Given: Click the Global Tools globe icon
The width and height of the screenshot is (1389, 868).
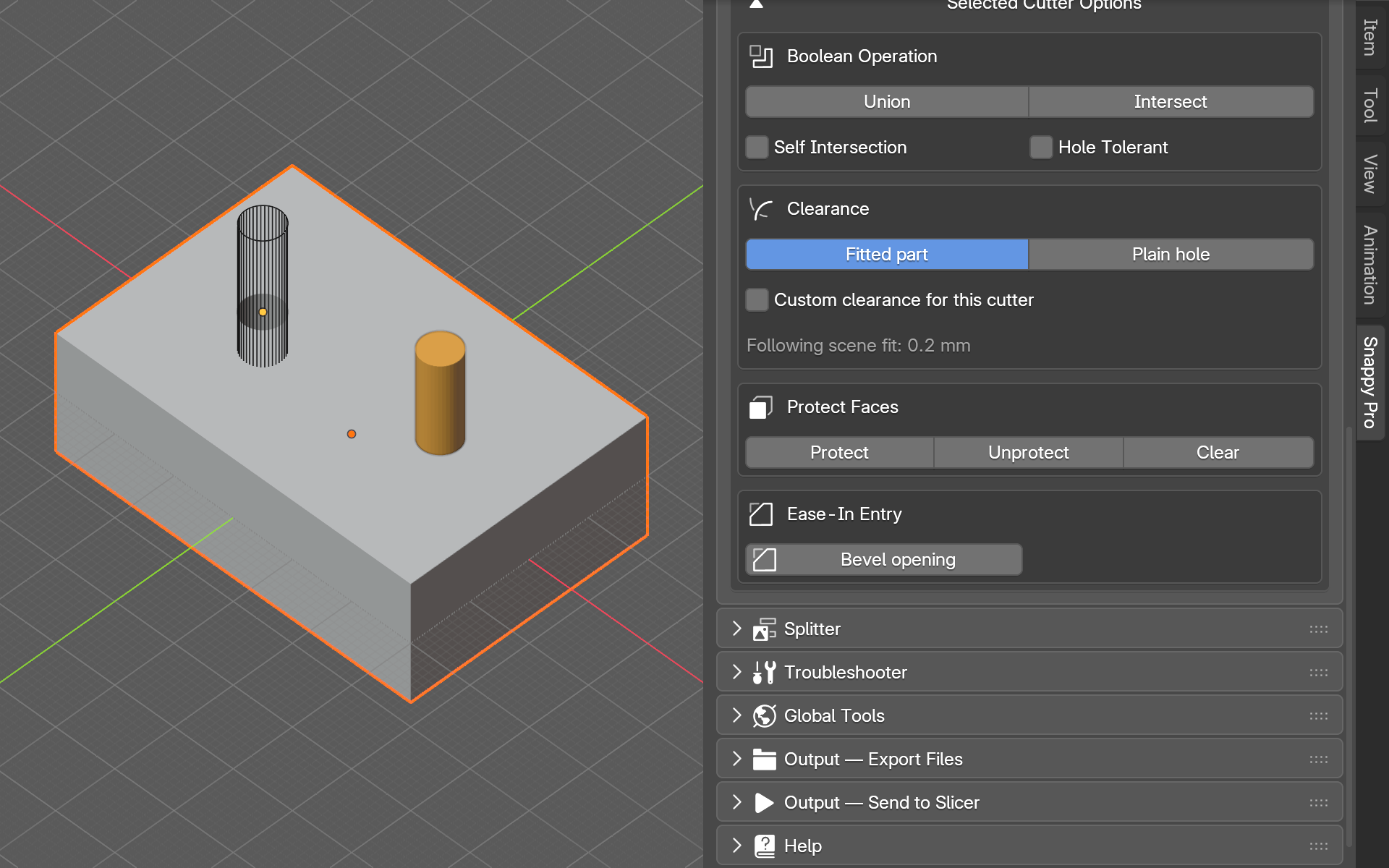Looking at the screenshot, I should coord(764,716).
